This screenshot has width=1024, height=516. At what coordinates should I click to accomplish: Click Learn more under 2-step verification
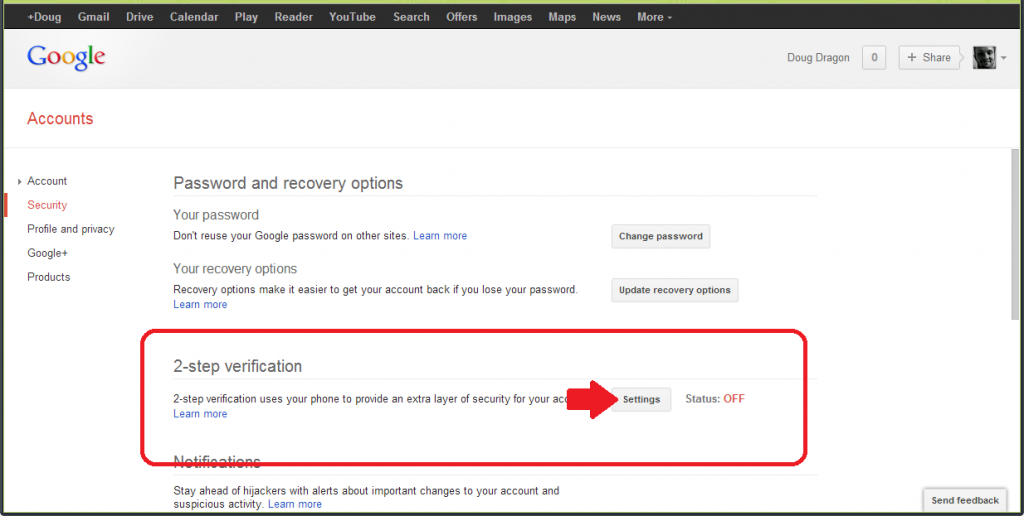pyautogui.click(x=200, y=413)
